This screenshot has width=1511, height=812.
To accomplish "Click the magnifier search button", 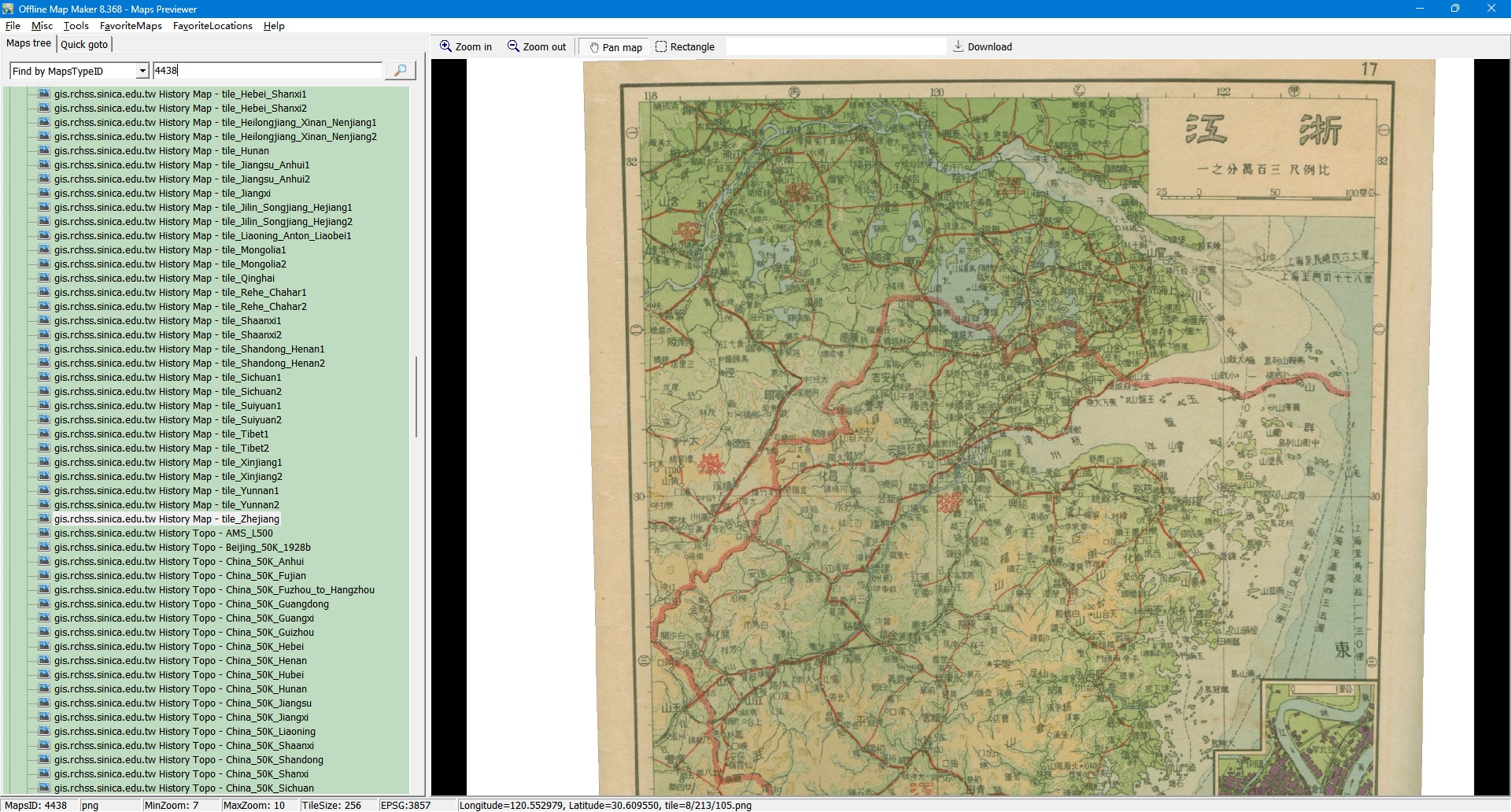I will click(x=400, y=71).
